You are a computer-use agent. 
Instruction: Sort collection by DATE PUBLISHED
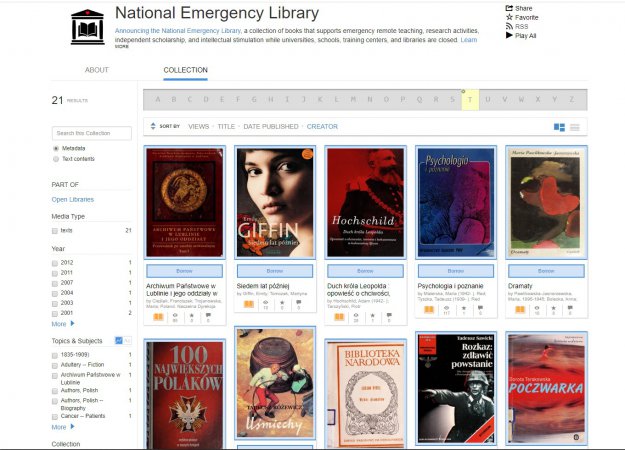[271, 126]
